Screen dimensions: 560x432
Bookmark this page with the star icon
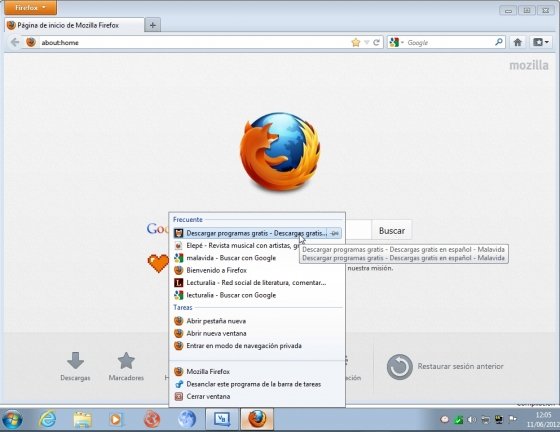[356, 42]
